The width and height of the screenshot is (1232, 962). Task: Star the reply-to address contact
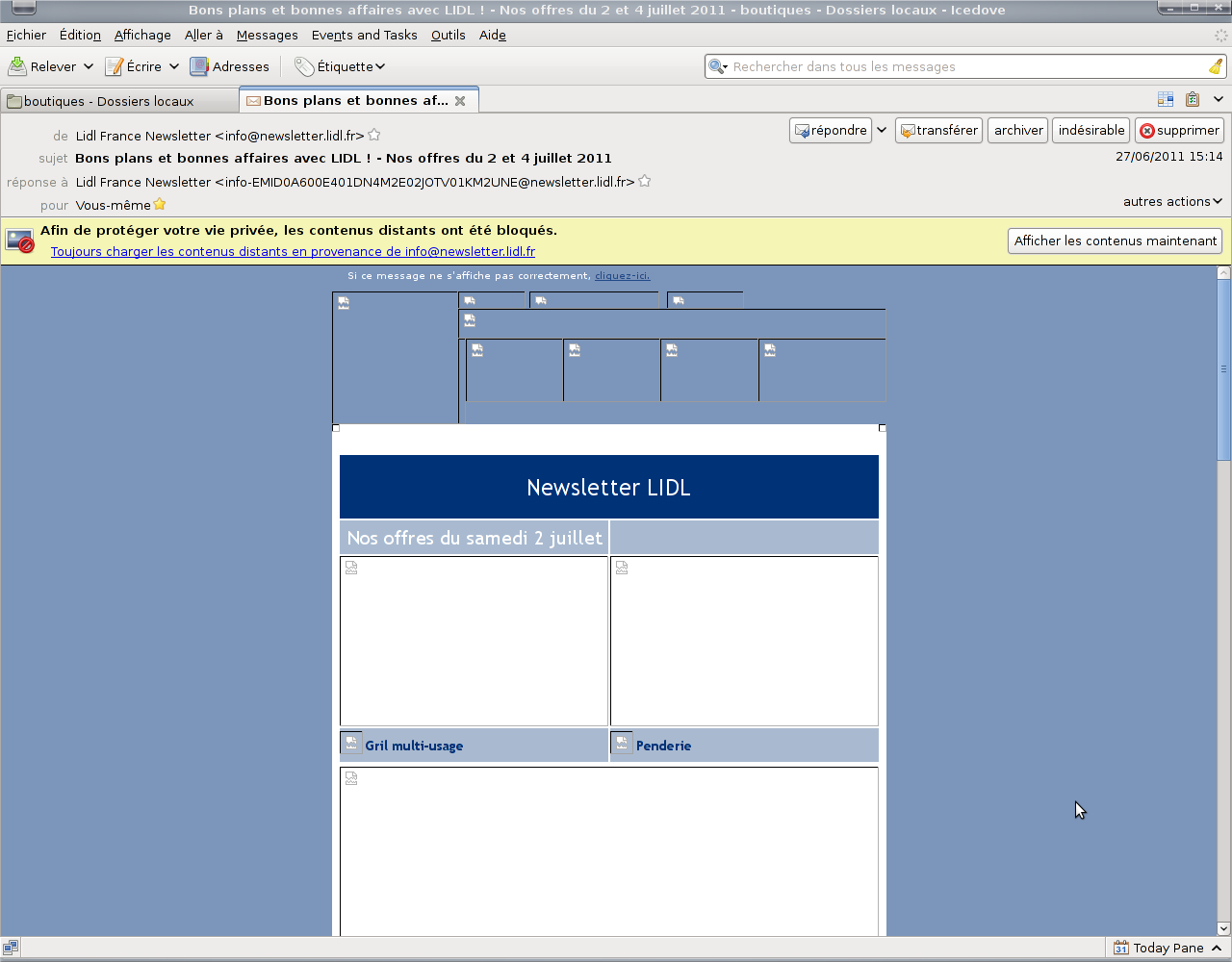tap(645, 181)
